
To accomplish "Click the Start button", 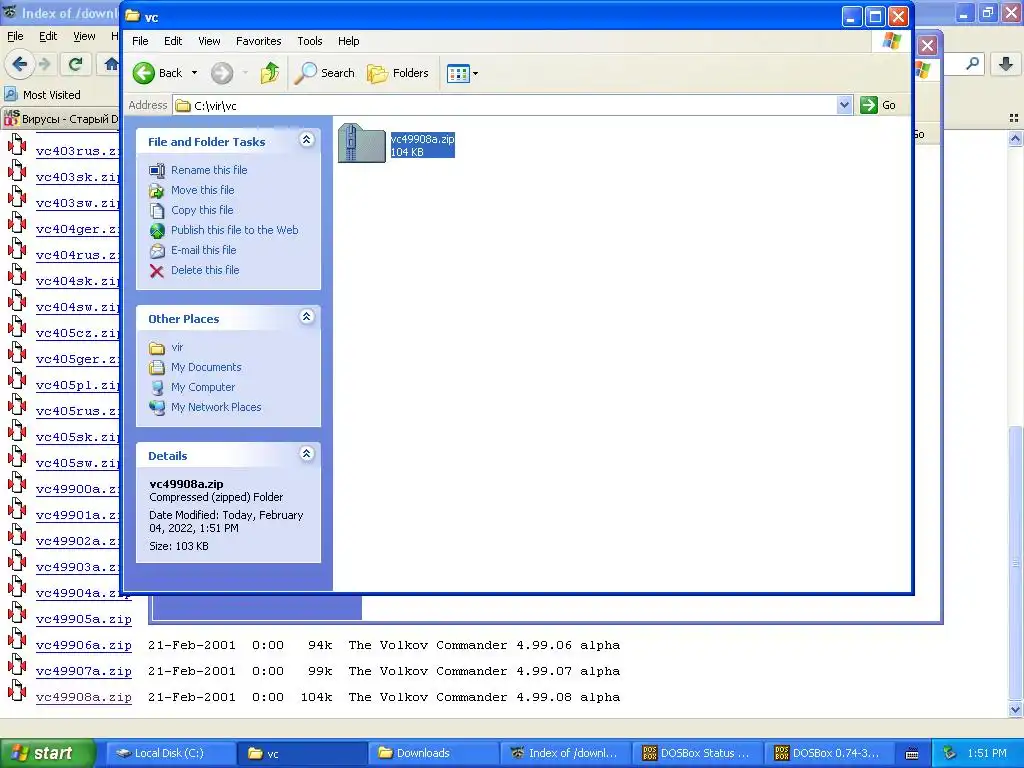I will tap(47, 753).
